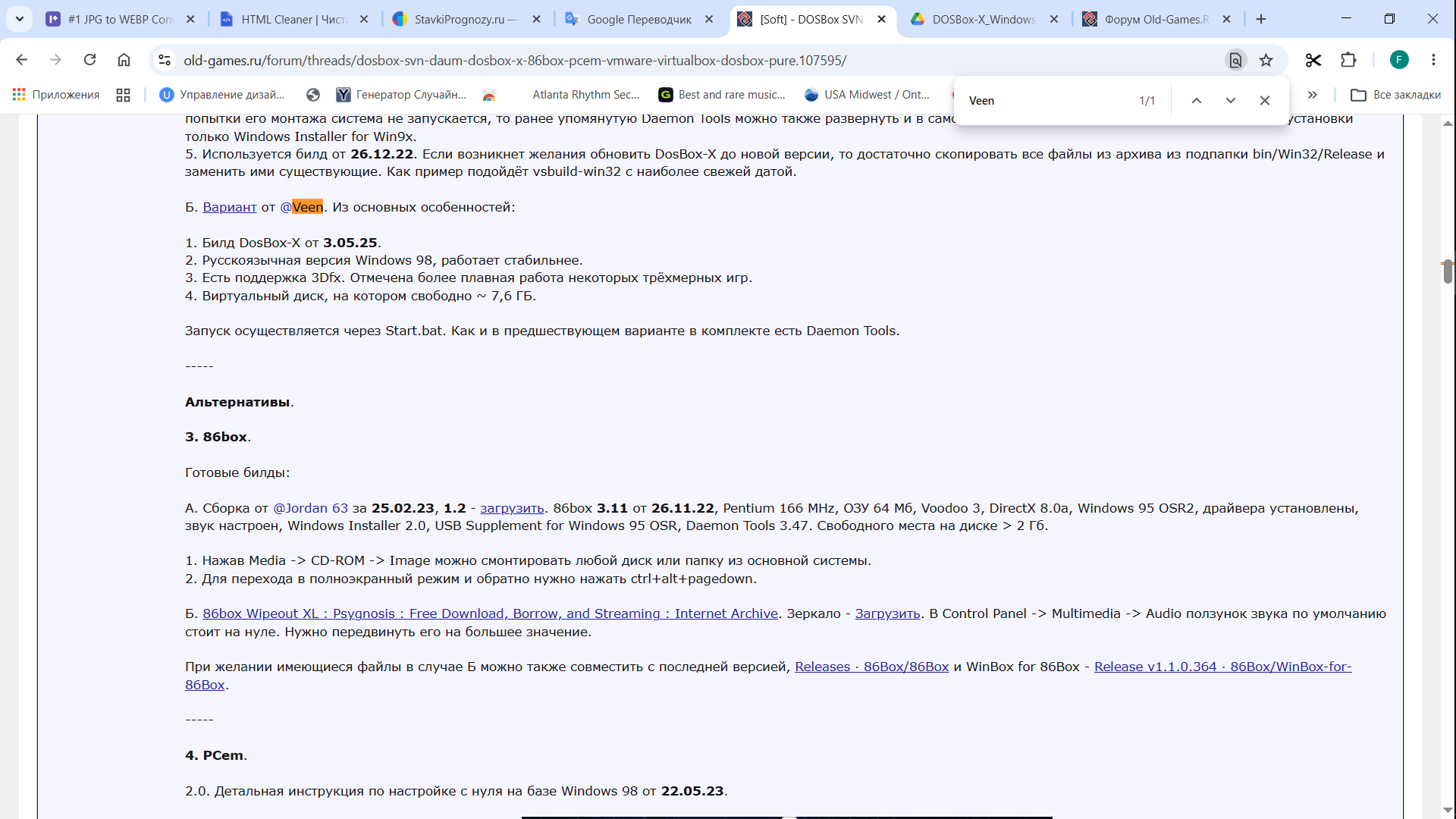The width and height of the screenshot is (1456, 819).
Task: Click the address bar URL field
Action: pos(698,60)
